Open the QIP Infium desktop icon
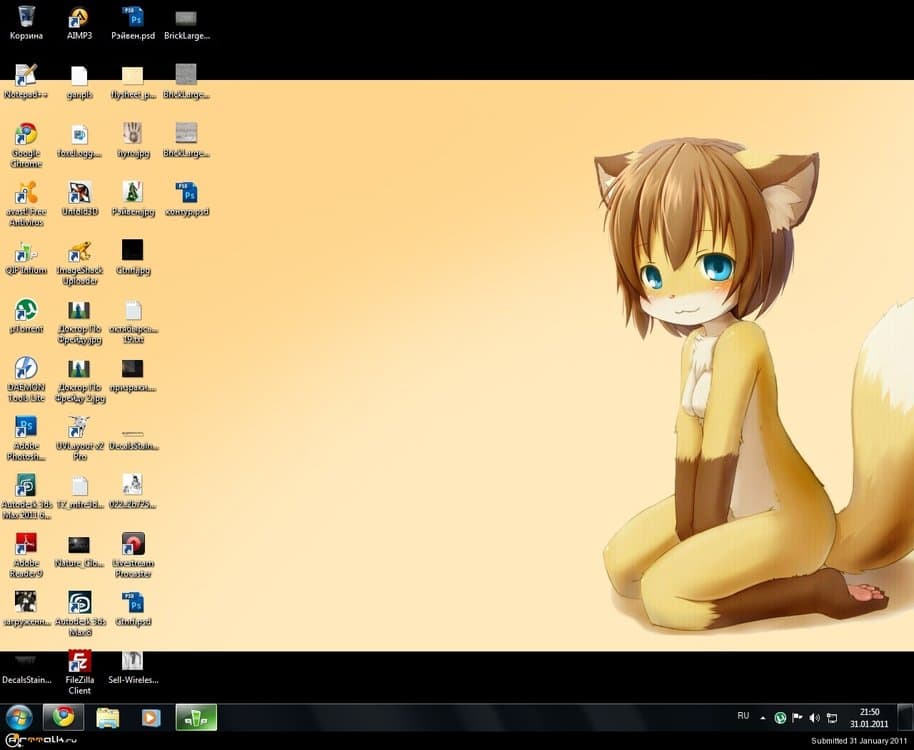Viewport: 914px width, 750px height. [x=26, y=252]
